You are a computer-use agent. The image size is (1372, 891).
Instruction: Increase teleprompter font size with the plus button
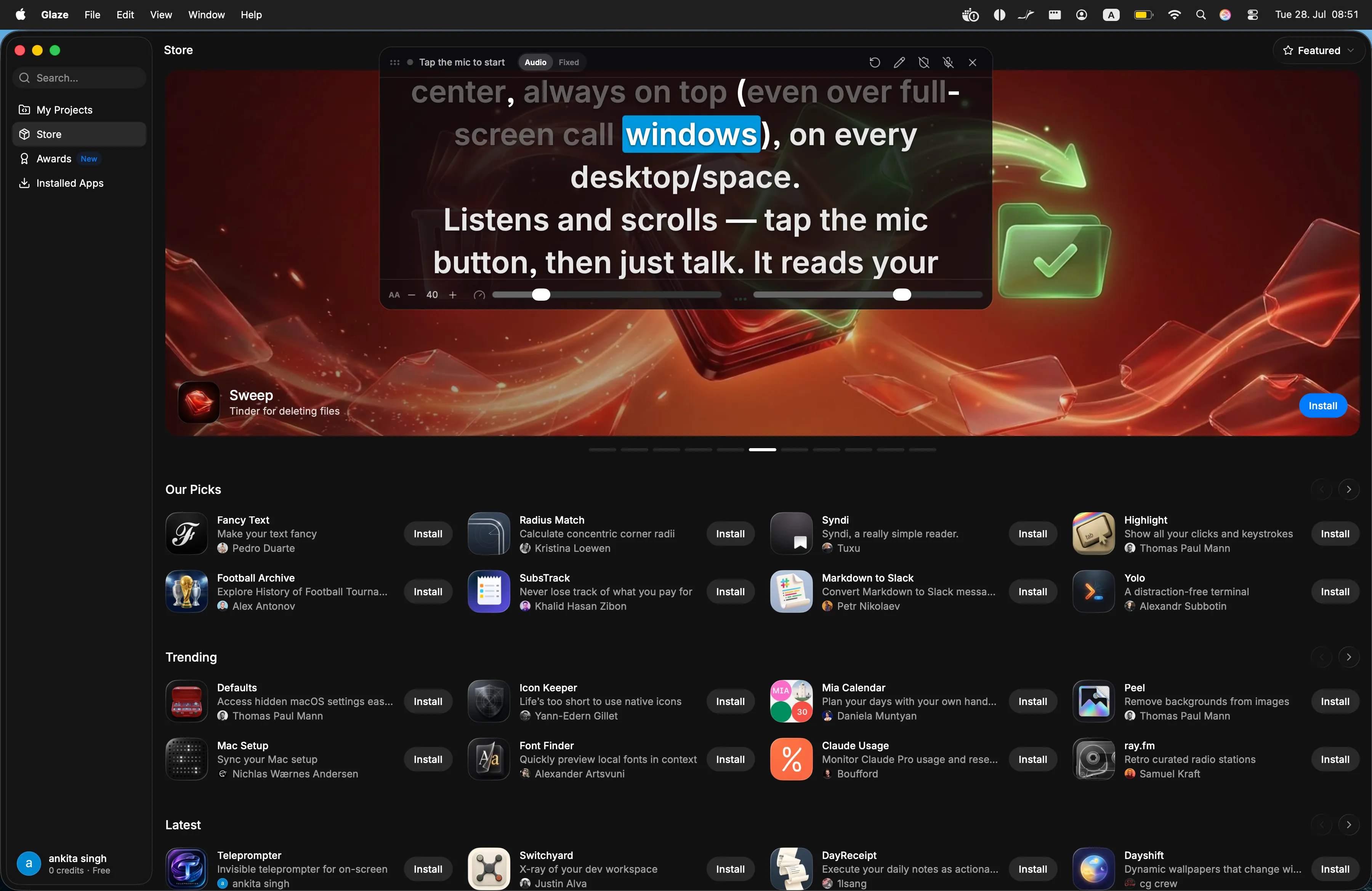(453, 295)
